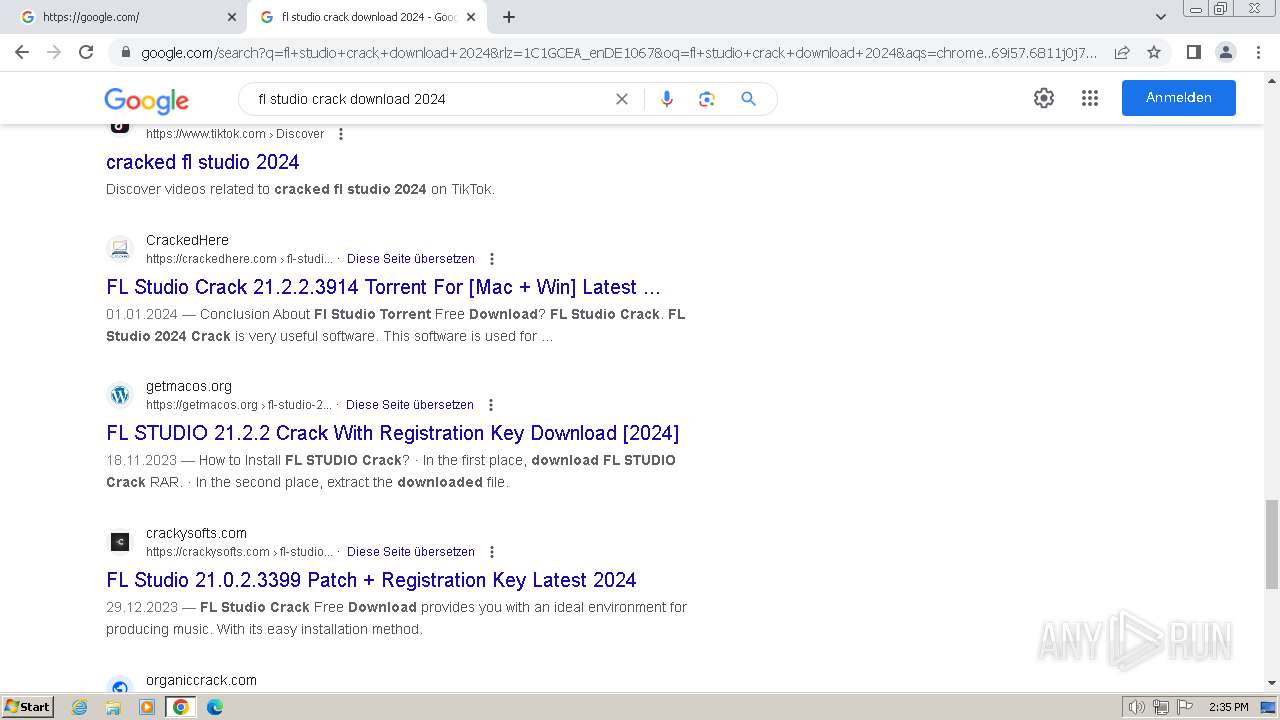Open FL Studio 21.0.2.3399 Patch result

(x=371, y=580)
